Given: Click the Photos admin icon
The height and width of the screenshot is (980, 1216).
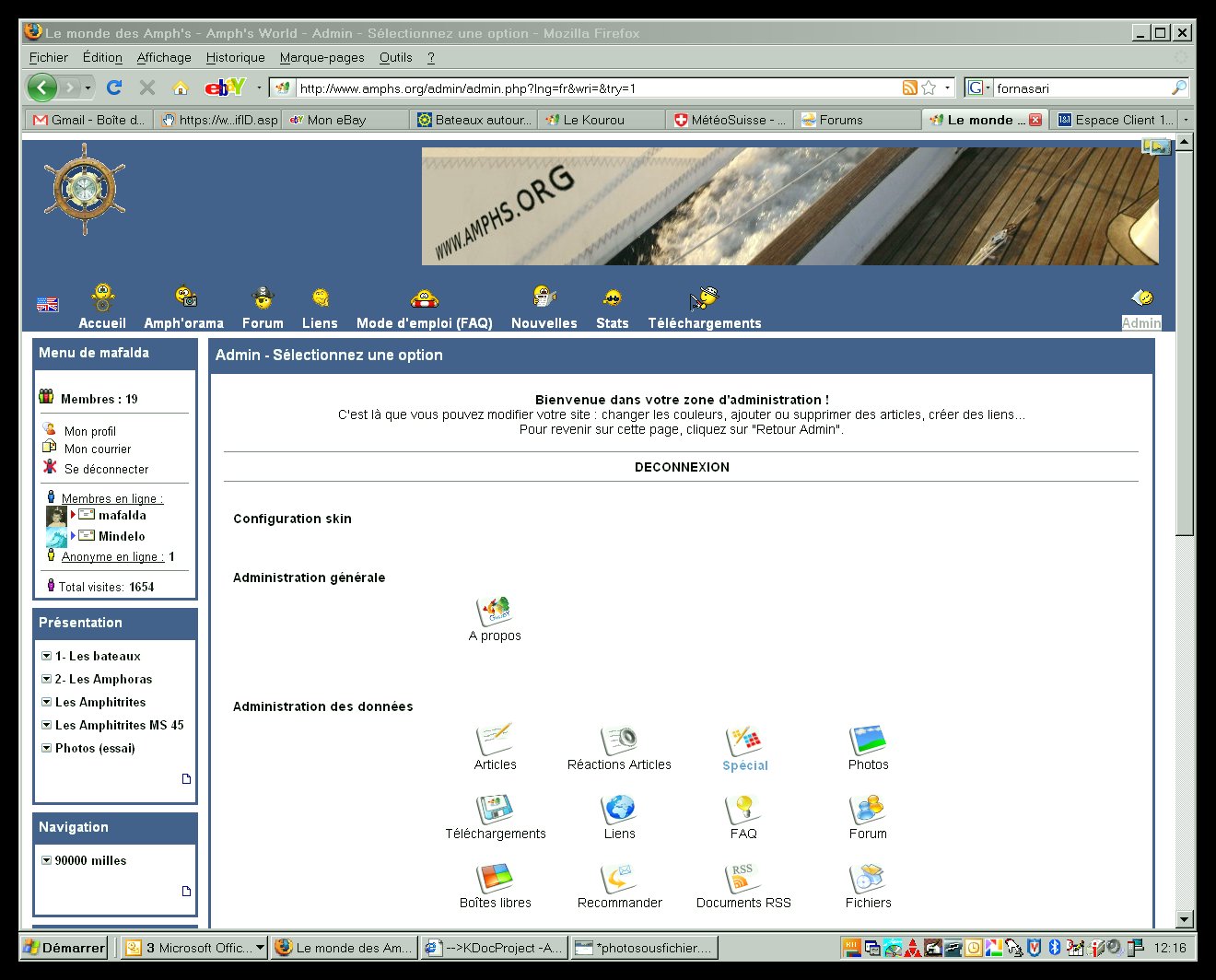Looking at the screenshot, I should [867, 741].
